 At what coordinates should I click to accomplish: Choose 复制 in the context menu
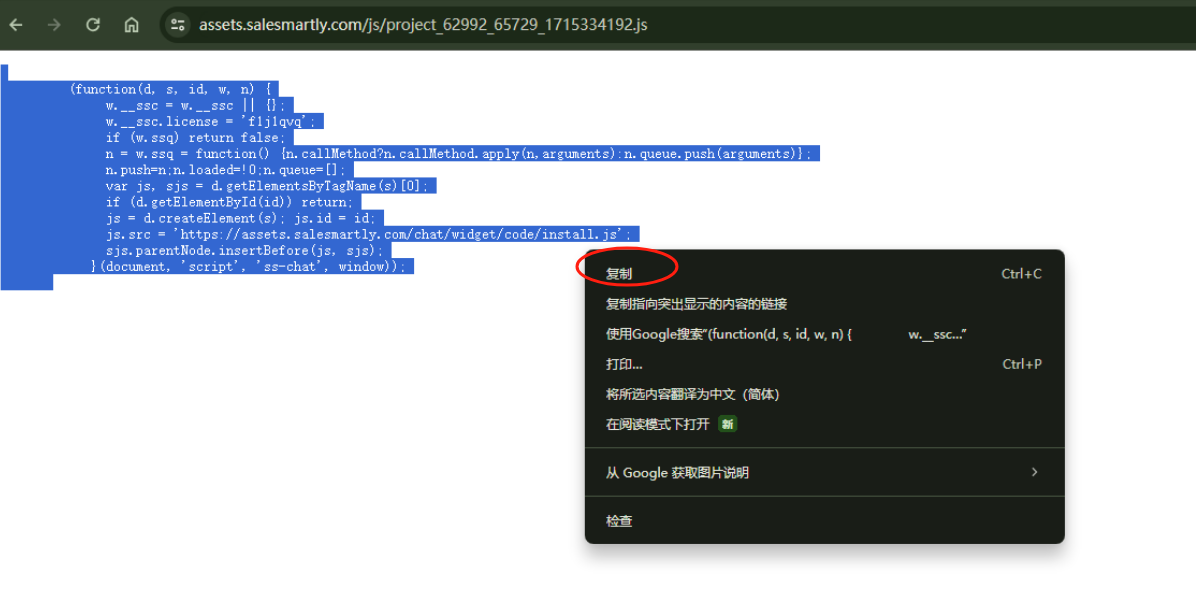point(824,274)
